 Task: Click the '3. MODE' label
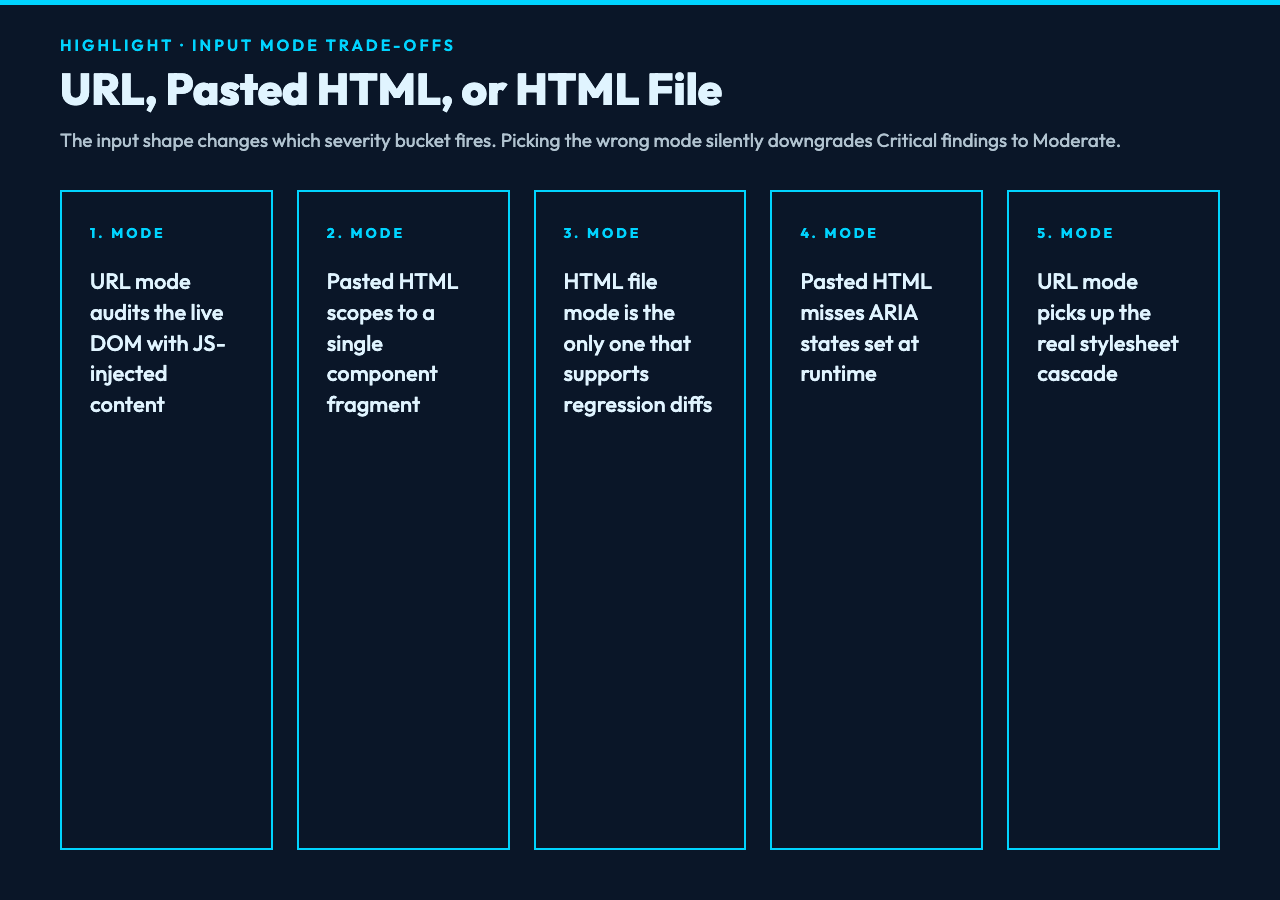coord(601,233)
